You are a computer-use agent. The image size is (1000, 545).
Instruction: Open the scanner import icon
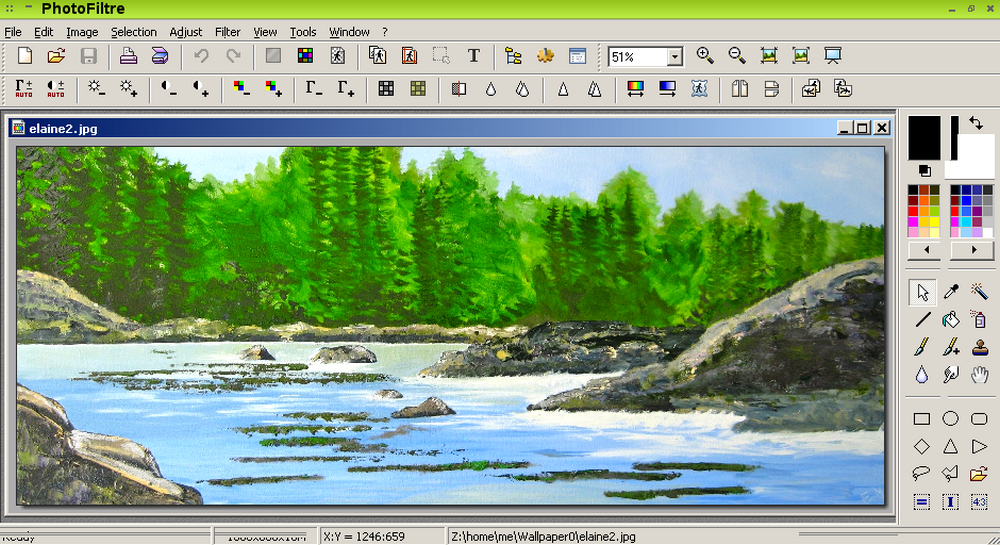coord(160,56)
